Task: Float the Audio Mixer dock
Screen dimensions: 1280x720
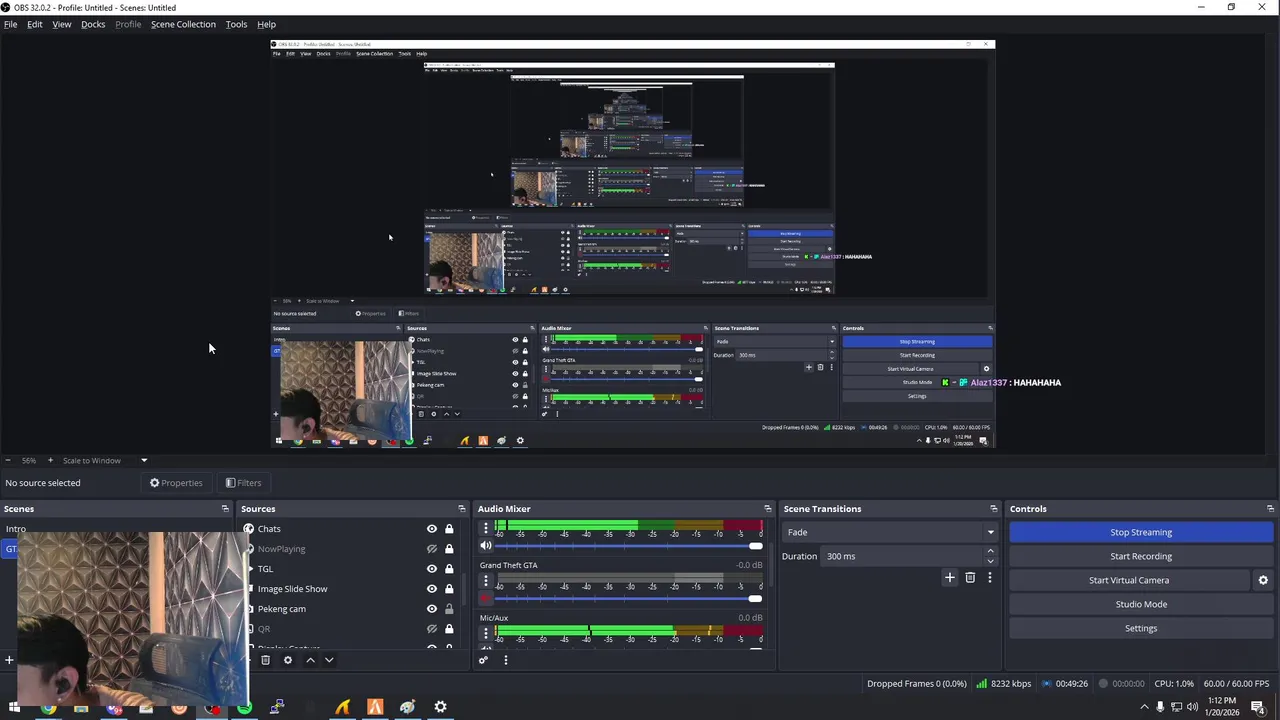Action: coord(768,509)
